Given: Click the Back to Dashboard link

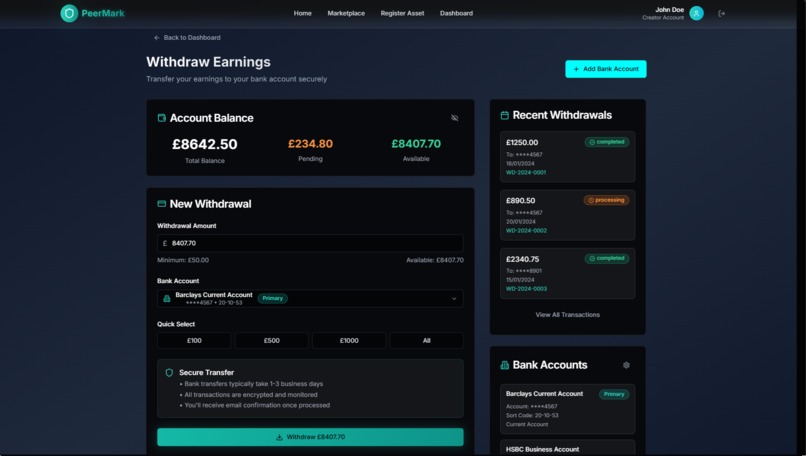Looking at the screenshot, I should click(187, 38).
